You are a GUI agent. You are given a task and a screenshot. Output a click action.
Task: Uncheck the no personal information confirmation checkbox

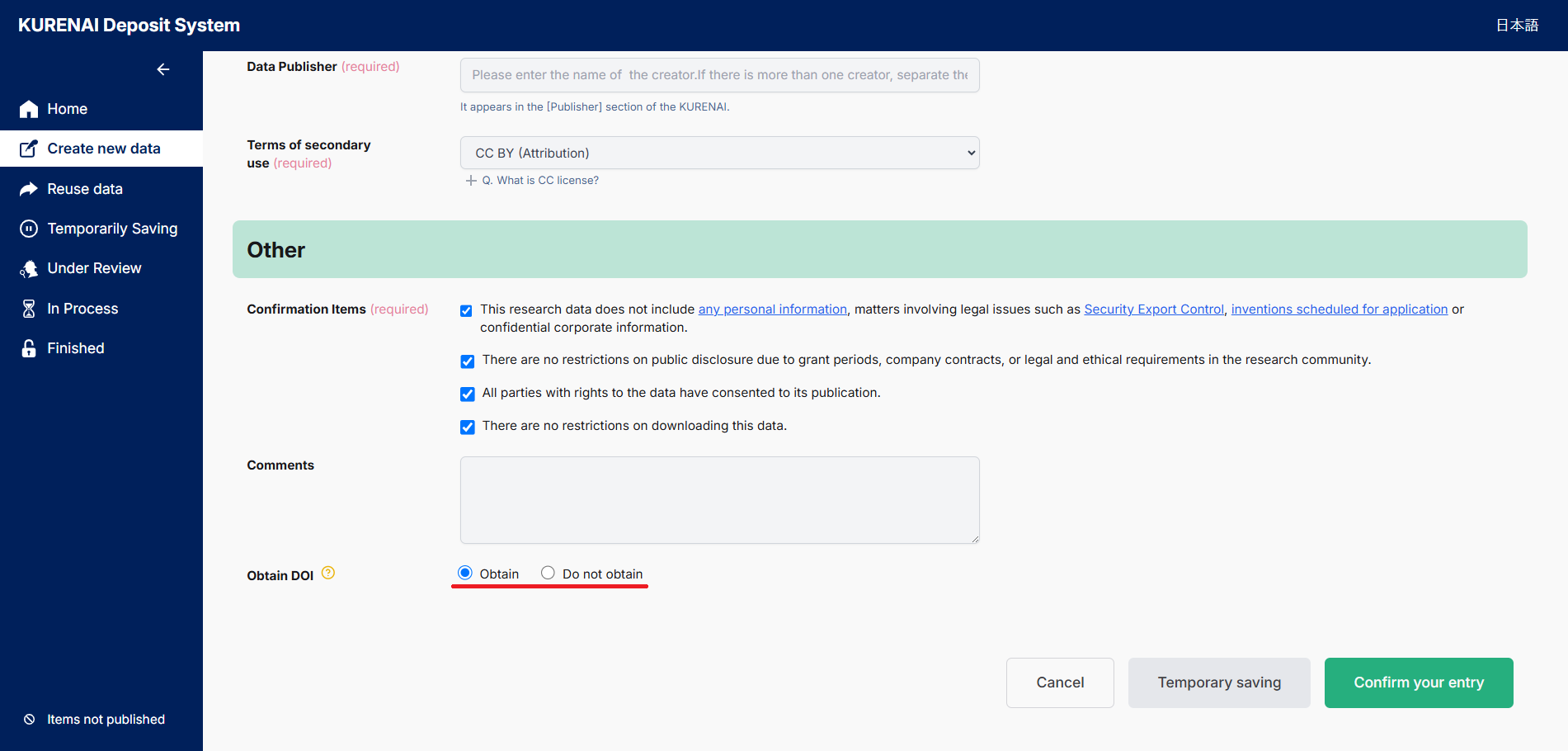pyautogui.click(x=466, y=310)
